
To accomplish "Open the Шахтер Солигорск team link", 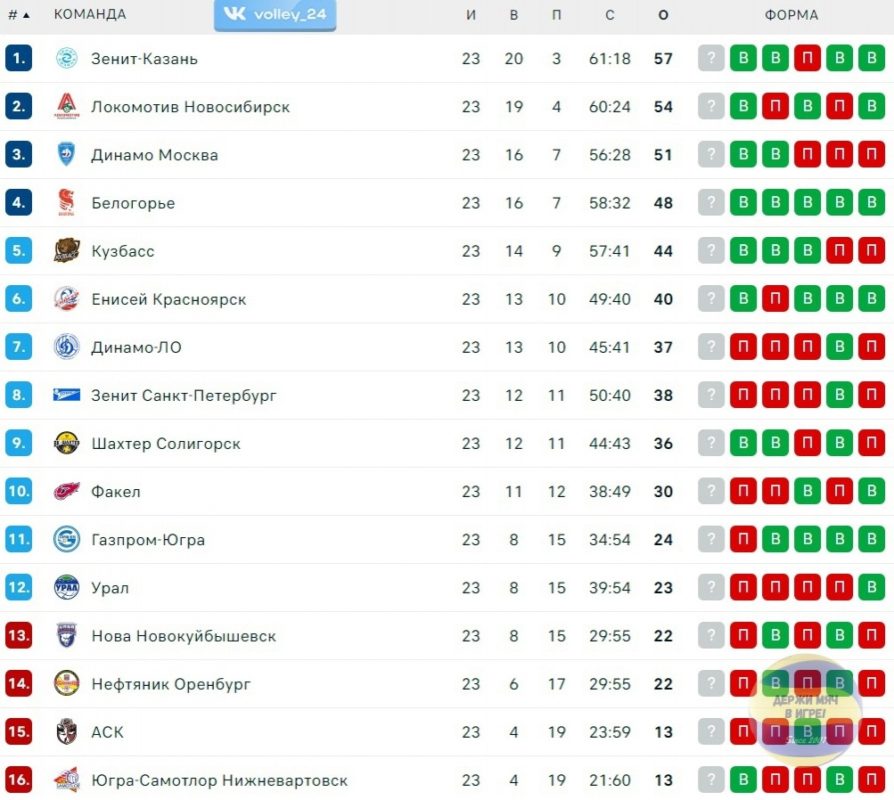I will (166, 444).
